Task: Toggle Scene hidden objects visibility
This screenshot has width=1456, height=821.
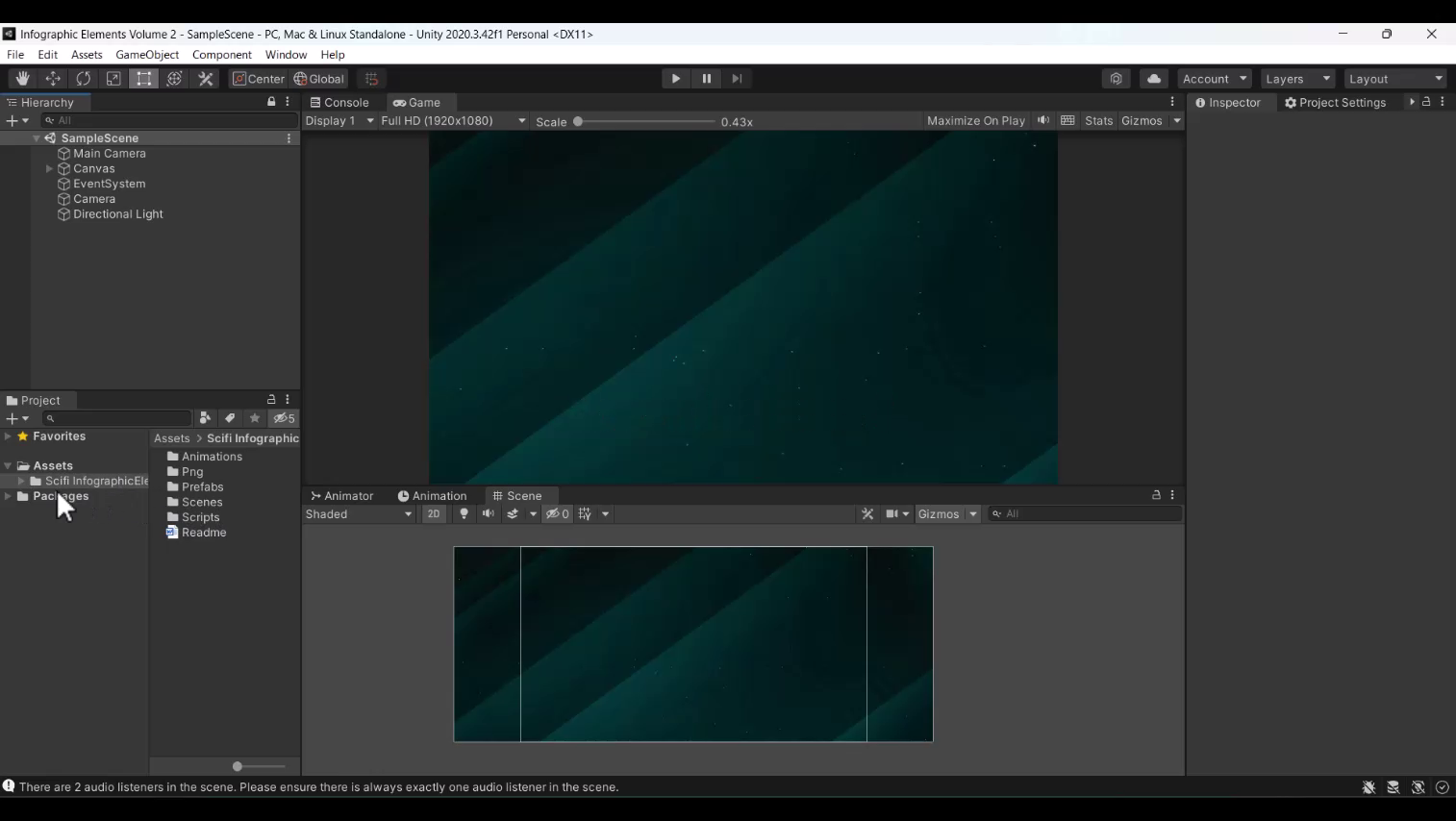Action: point(558,514)
